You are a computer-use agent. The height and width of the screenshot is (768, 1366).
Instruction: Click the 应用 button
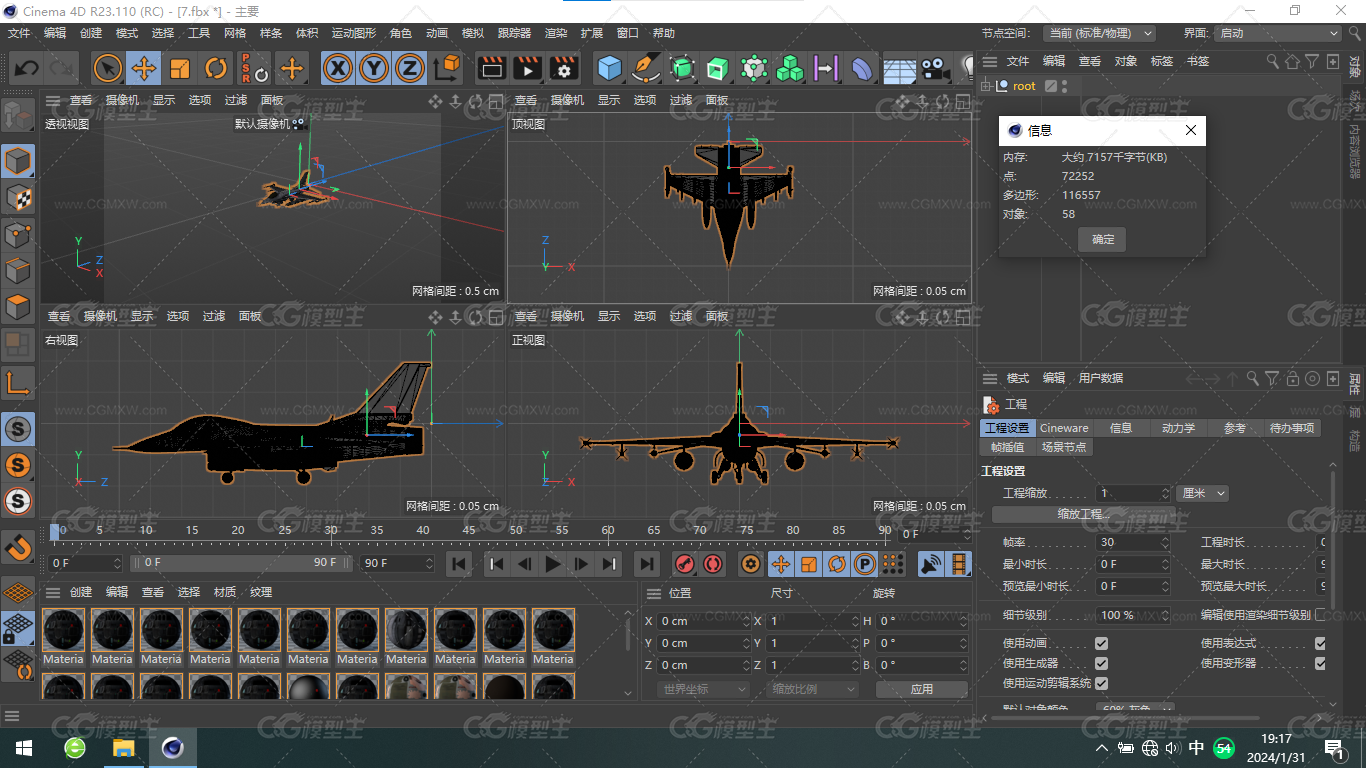921,689
